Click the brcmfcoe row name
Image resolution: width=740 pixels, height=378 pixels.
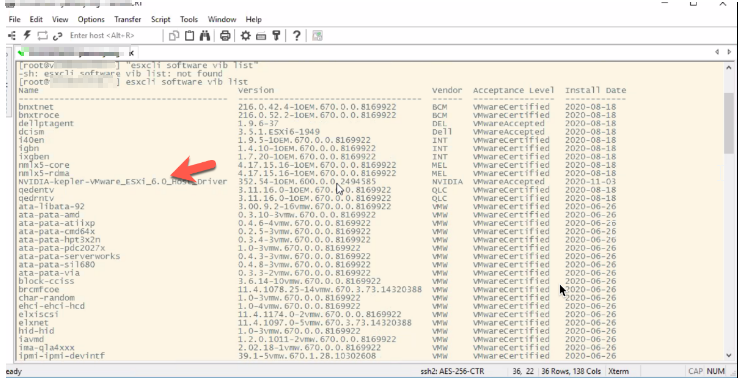[39, 289]
